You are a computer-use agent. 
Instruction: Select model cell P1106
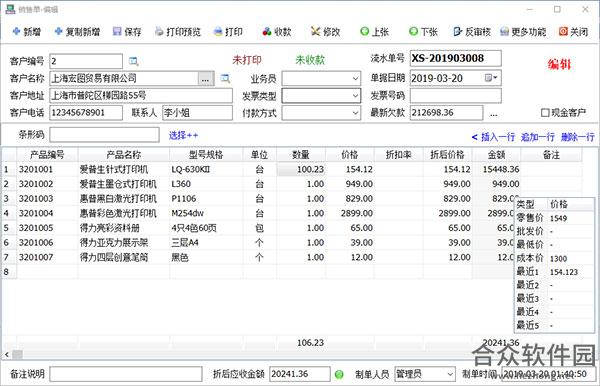coord(206,199)
